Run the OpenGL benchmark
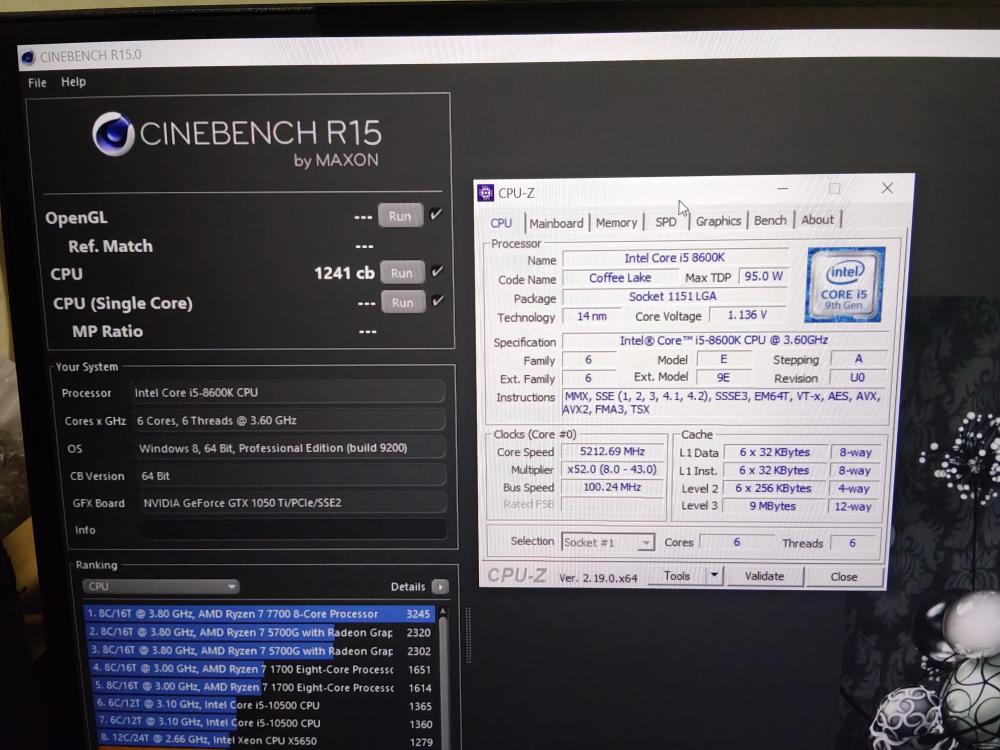Image resolution: width=1000 pixels, height=750 pixels. 400,216
